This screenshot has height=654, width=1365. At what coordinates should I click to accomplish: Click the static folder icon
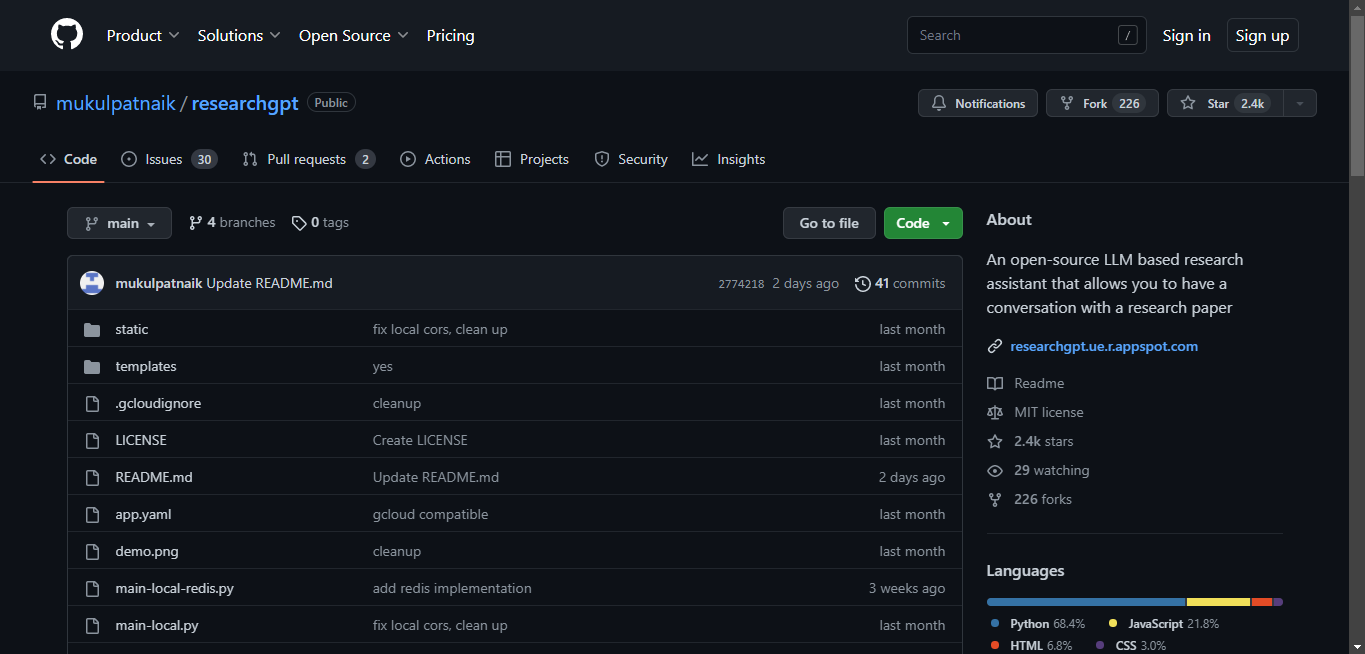click(92, 329)
